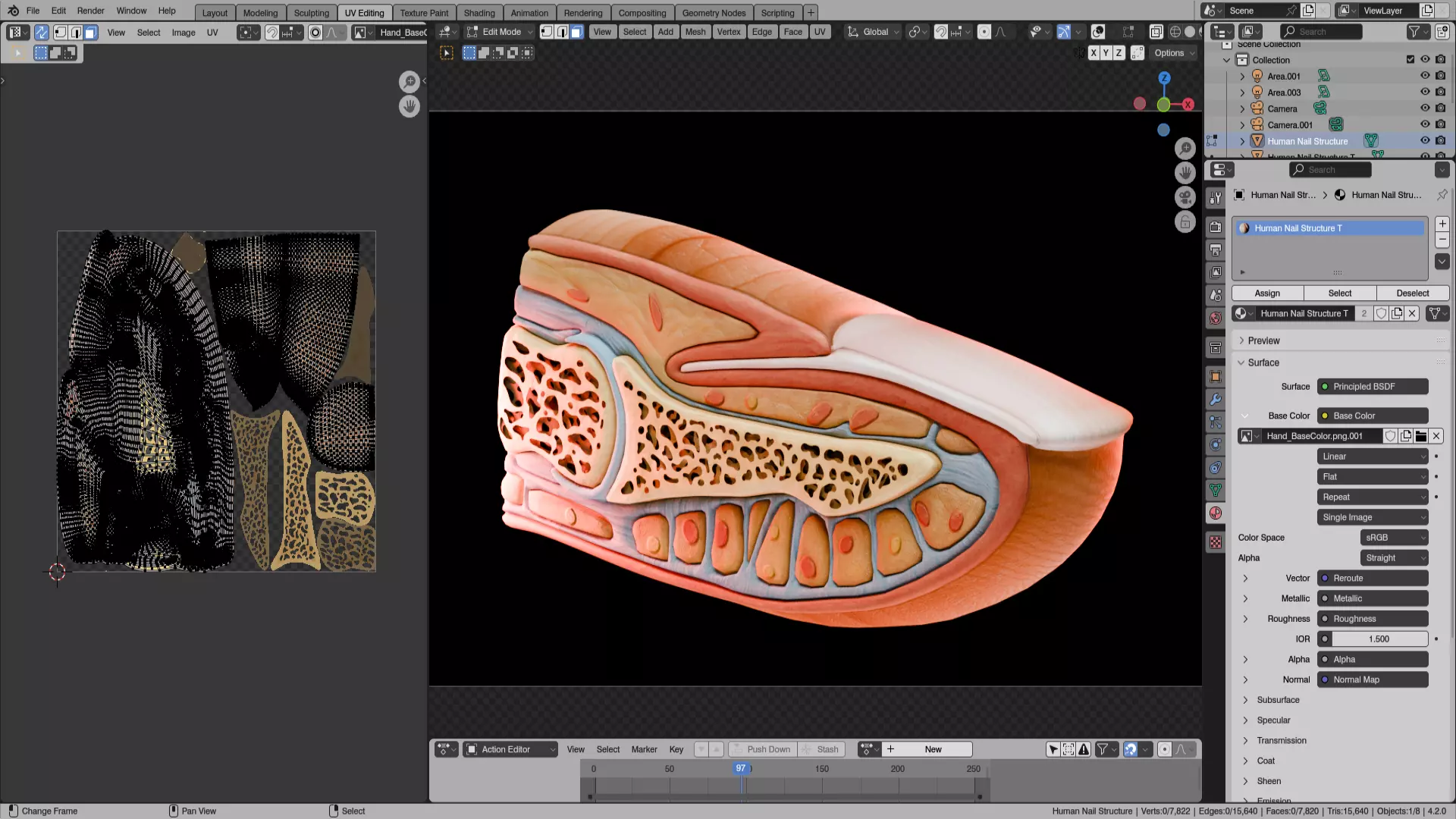This screenshot has height=819, width=1456.
Task: Toggle camera view icon in 3D viewport
Action: [1185, 197]
